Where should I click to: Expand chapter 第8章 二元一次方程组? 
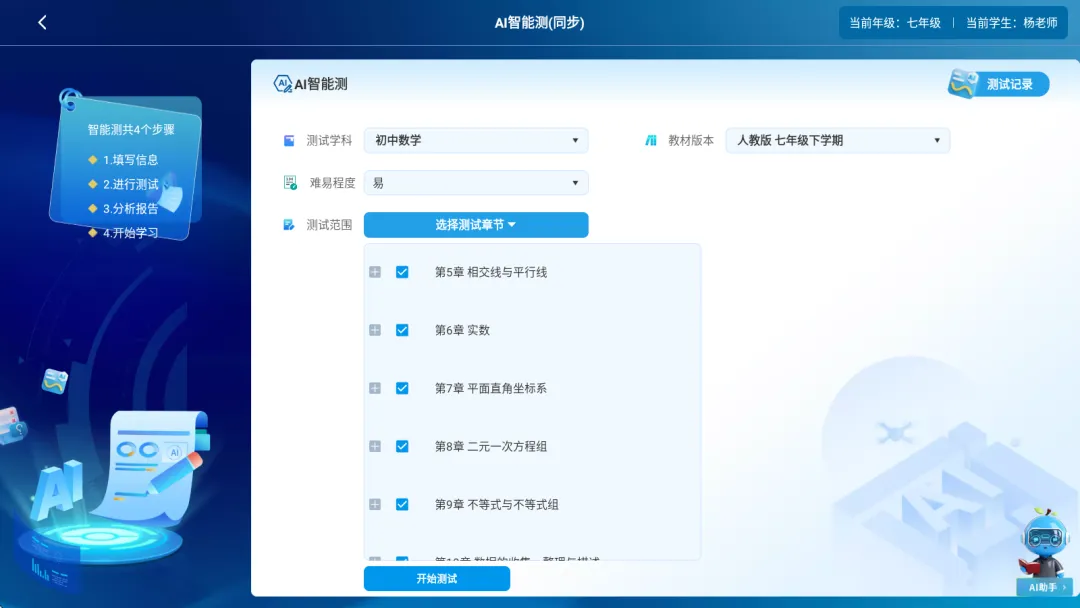(x=375, y=446)
